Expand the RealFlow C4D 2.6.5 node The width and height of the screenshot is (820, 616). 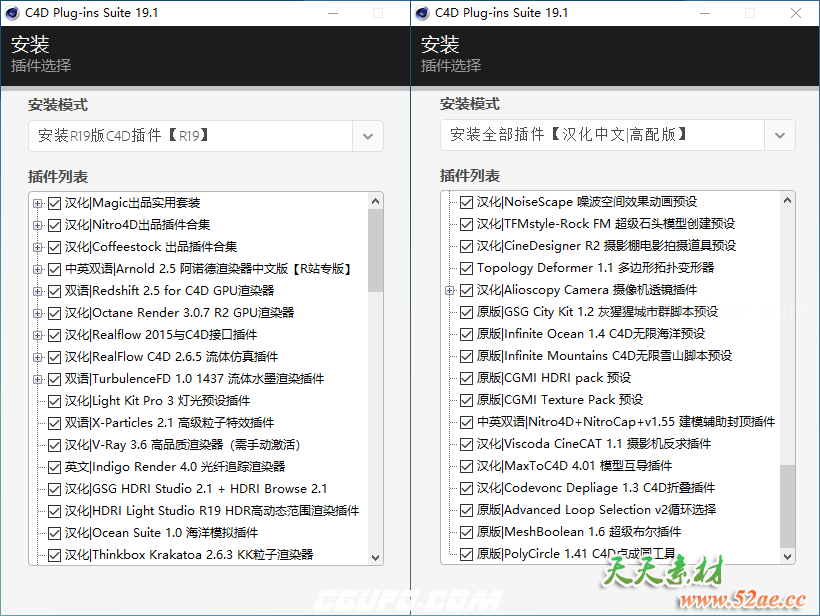pos(38,357)
